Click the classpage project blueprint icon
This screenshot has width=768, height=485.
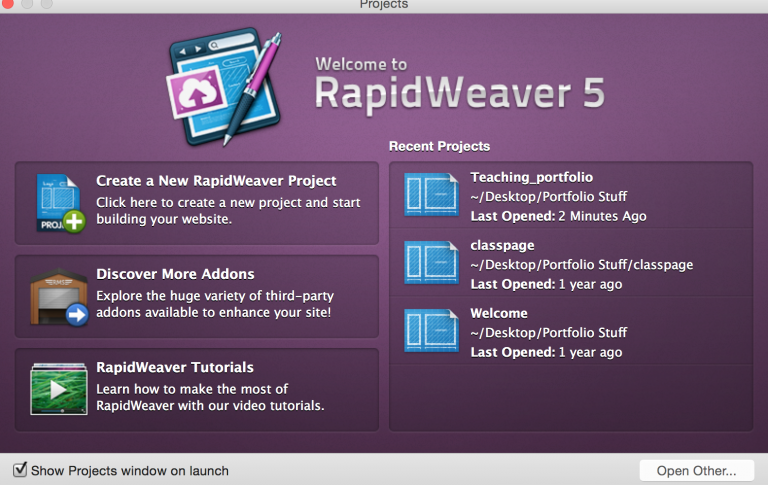pos(431,263)
